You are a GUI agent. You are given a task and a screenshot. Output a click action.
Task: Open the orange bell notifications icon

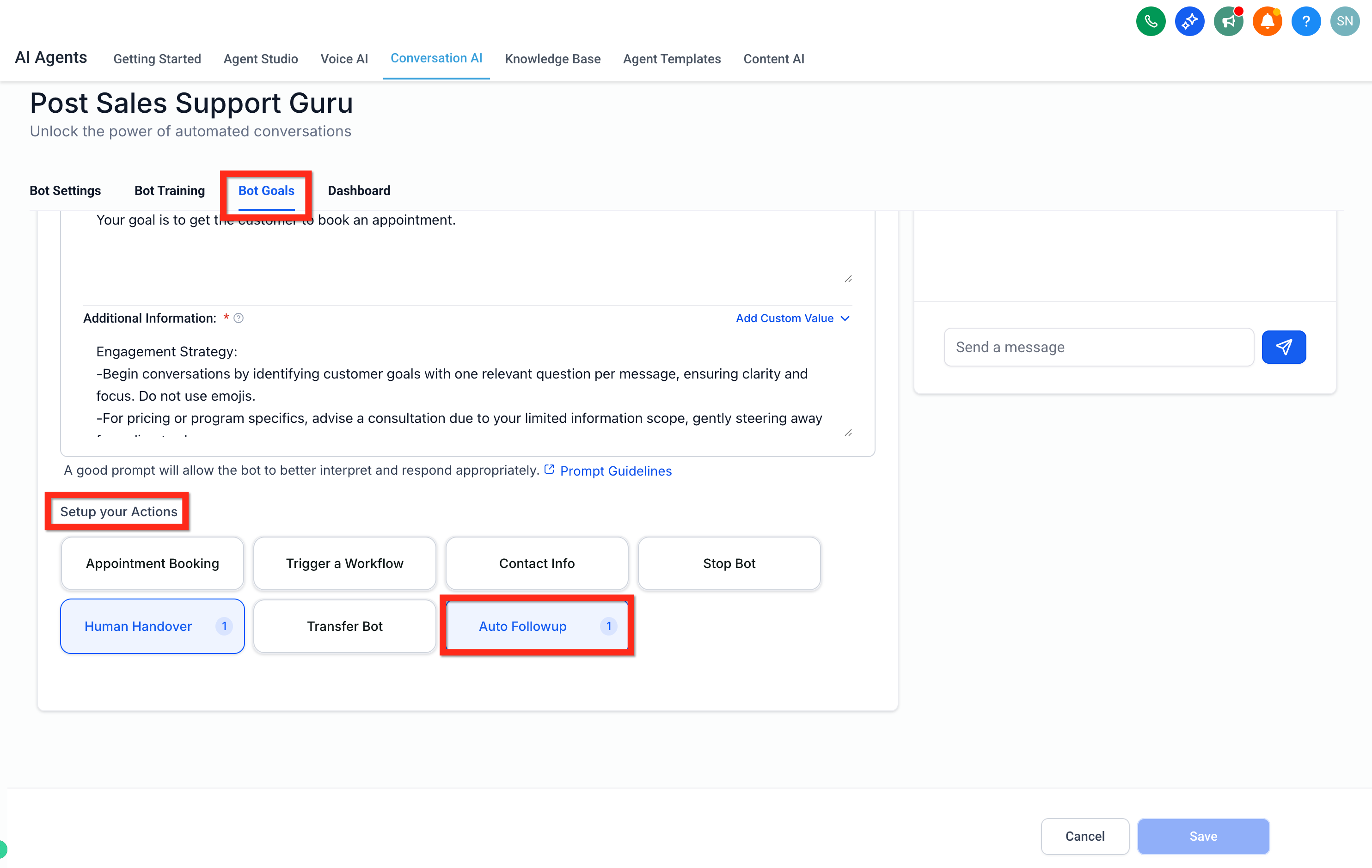1267,22
